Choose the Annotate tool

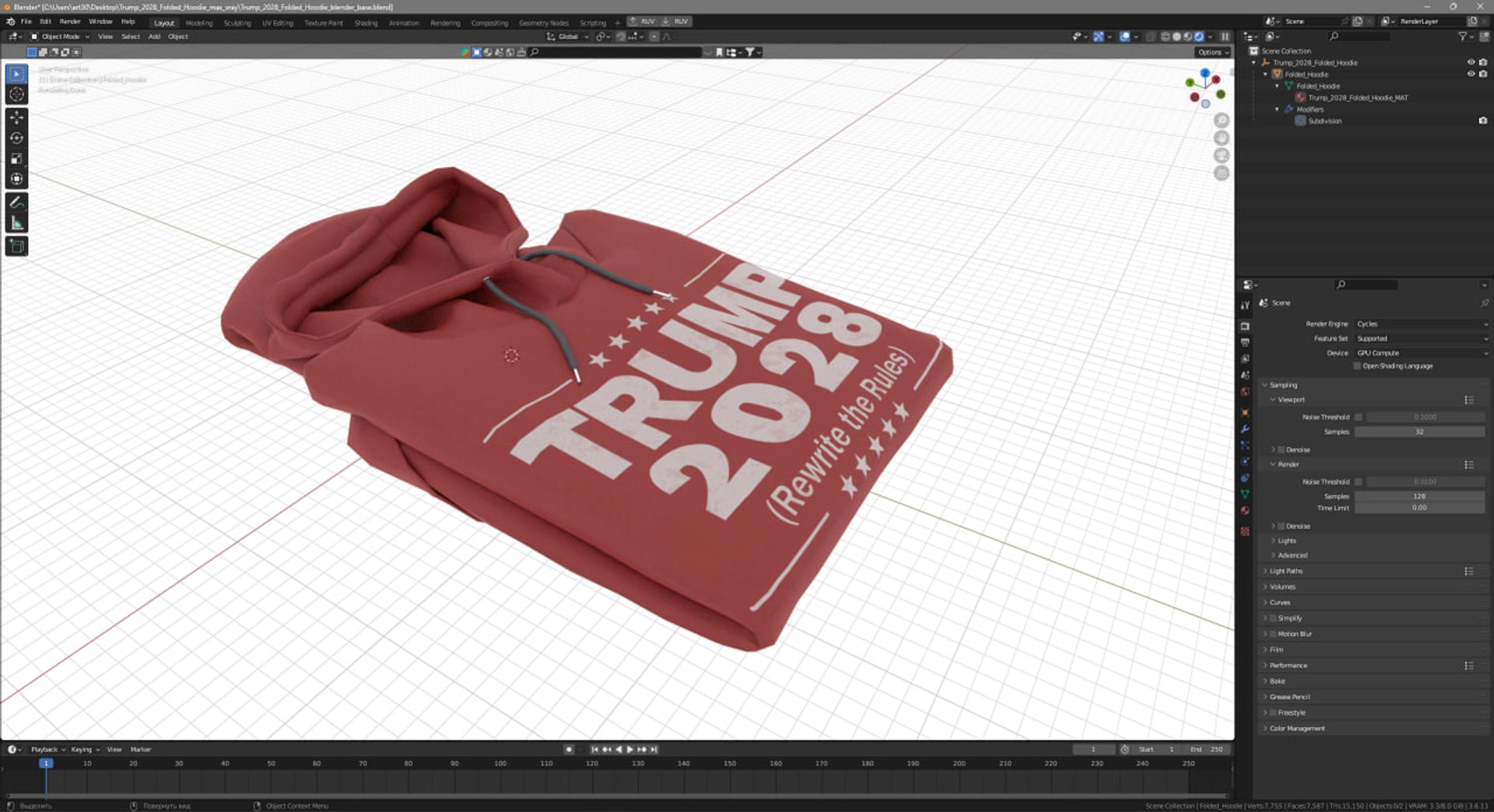pos(16,202)
